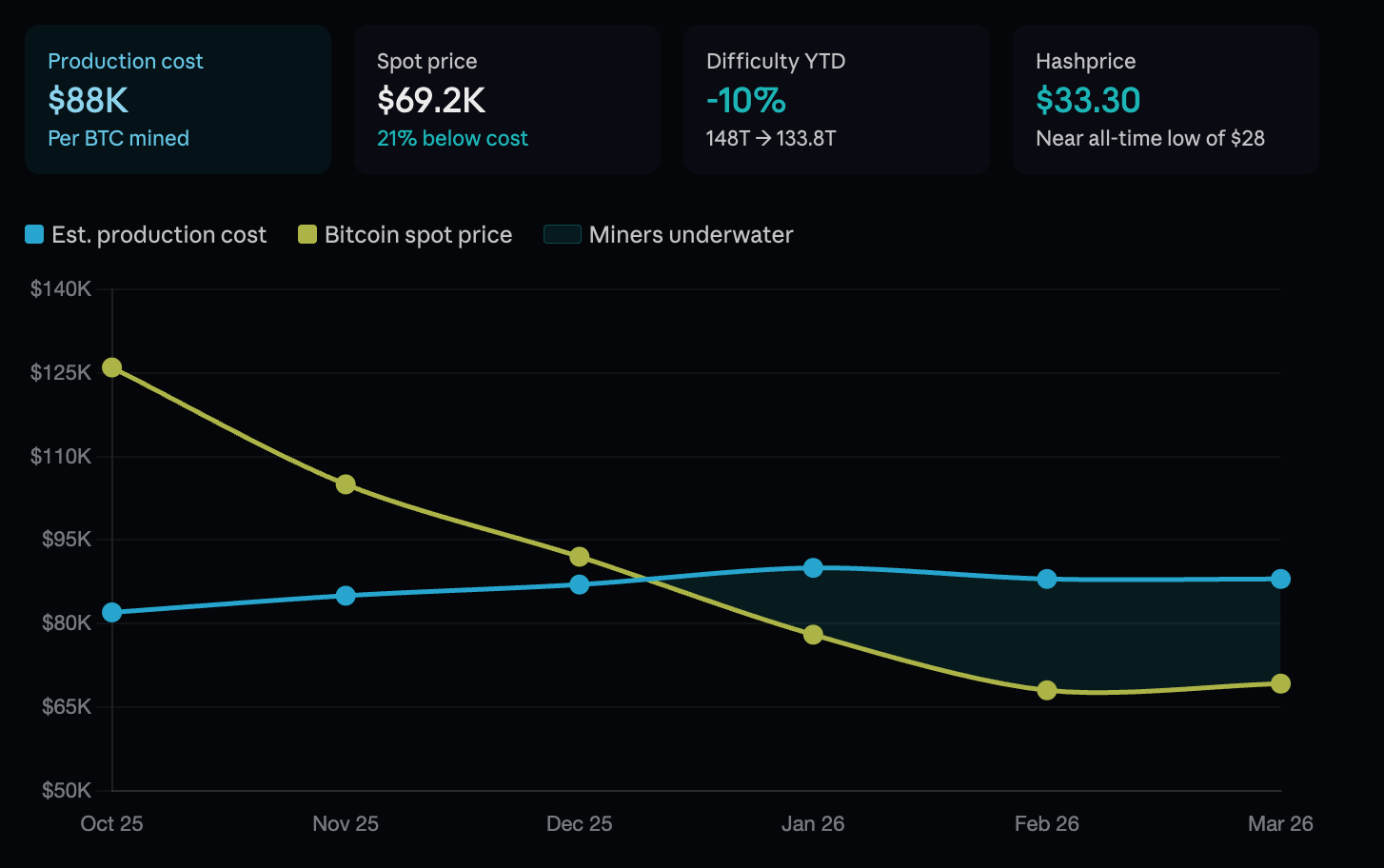1384x868 pixels.
Task: Click the Hashprice stat card
Action: tap(1166, 99)
